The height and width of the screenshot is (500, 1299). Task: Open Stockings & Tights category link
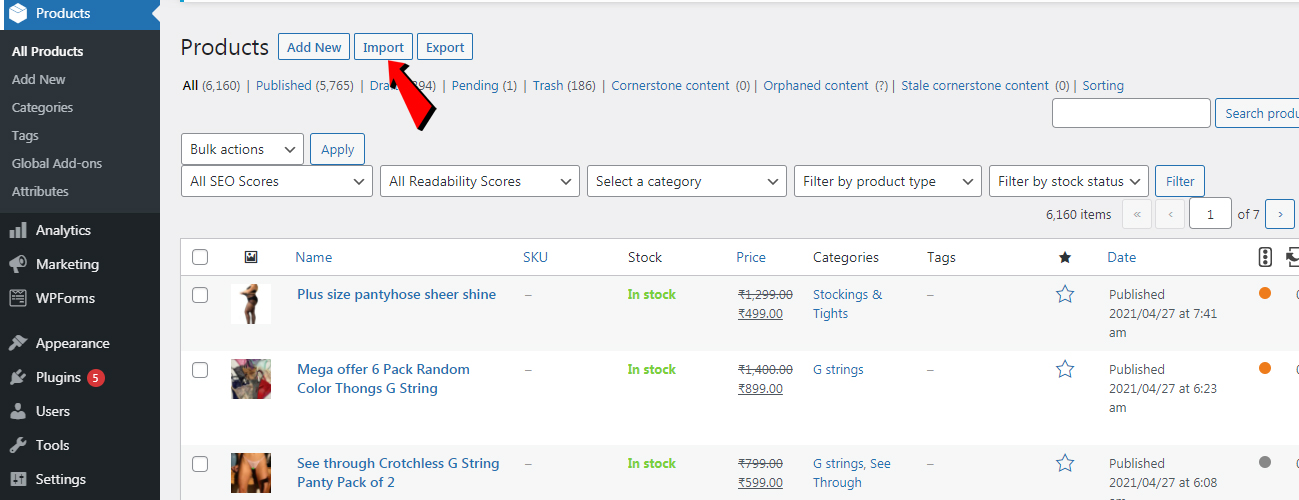(x=847, y=304)
